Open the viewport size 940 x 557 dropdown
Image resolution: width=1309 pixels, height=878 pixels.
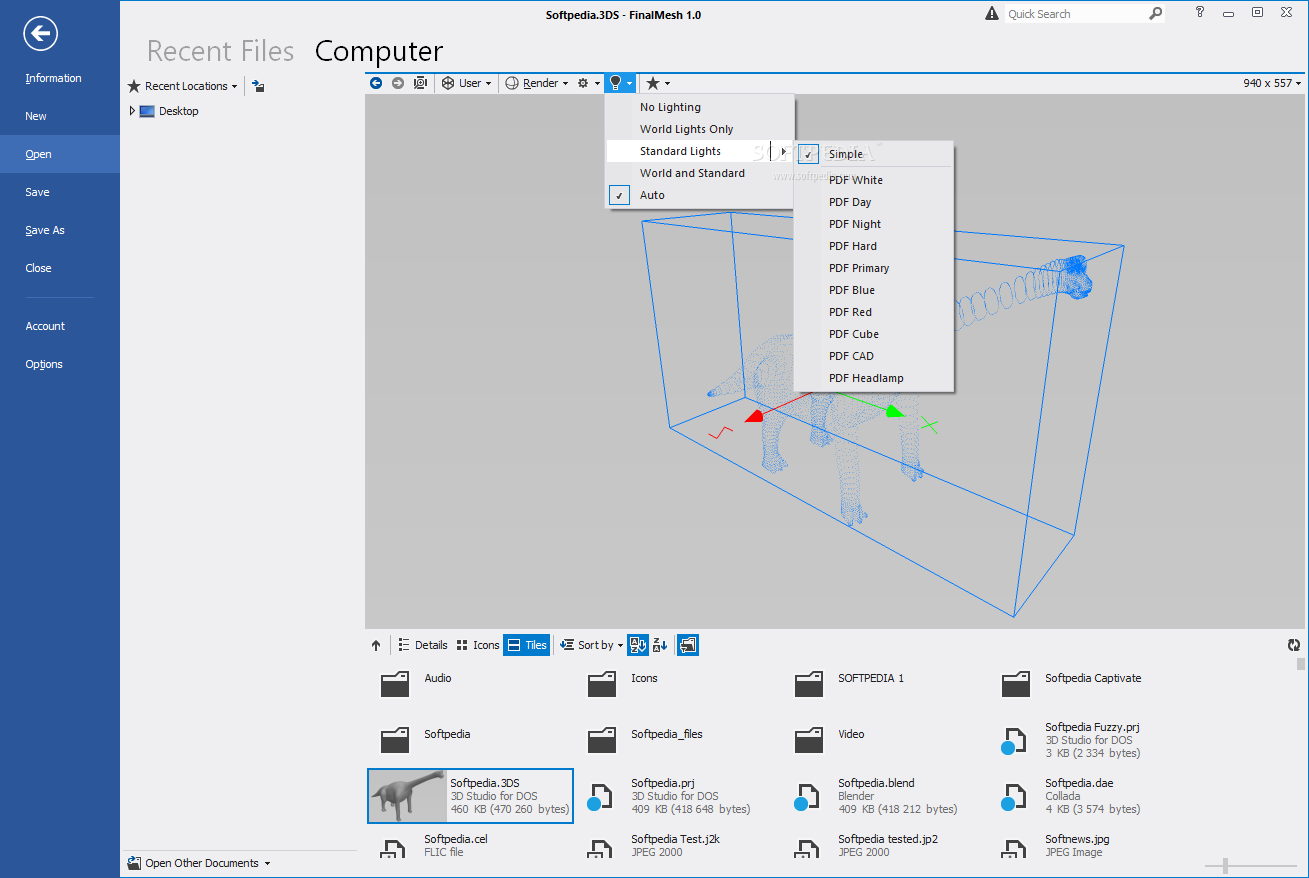click(1272, 83)
